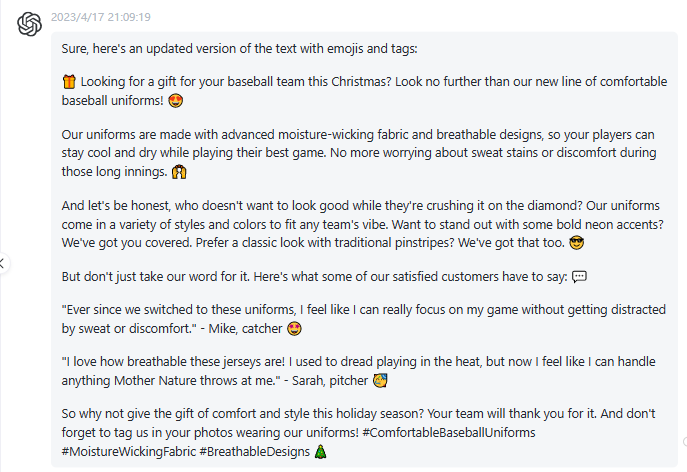Click the heart-eyes emoji after baseball uniforms
The image size is (687, 472).
click(x=176, y=101)
